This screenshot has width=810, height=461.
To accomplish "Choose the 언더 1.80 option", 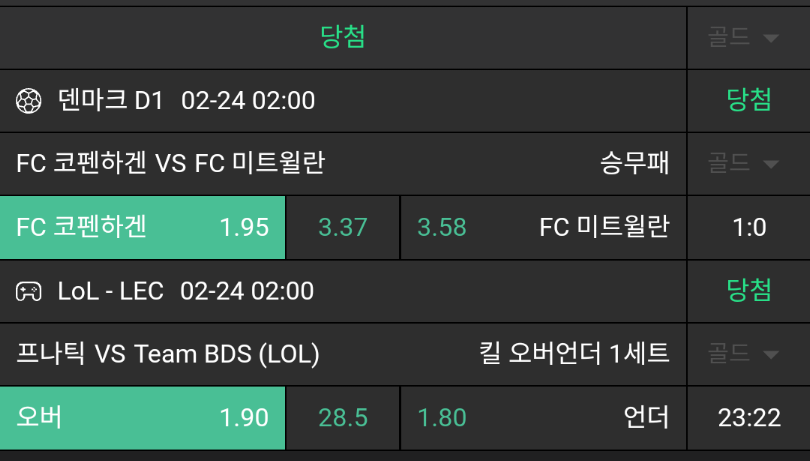I will (x=542, y=418).
